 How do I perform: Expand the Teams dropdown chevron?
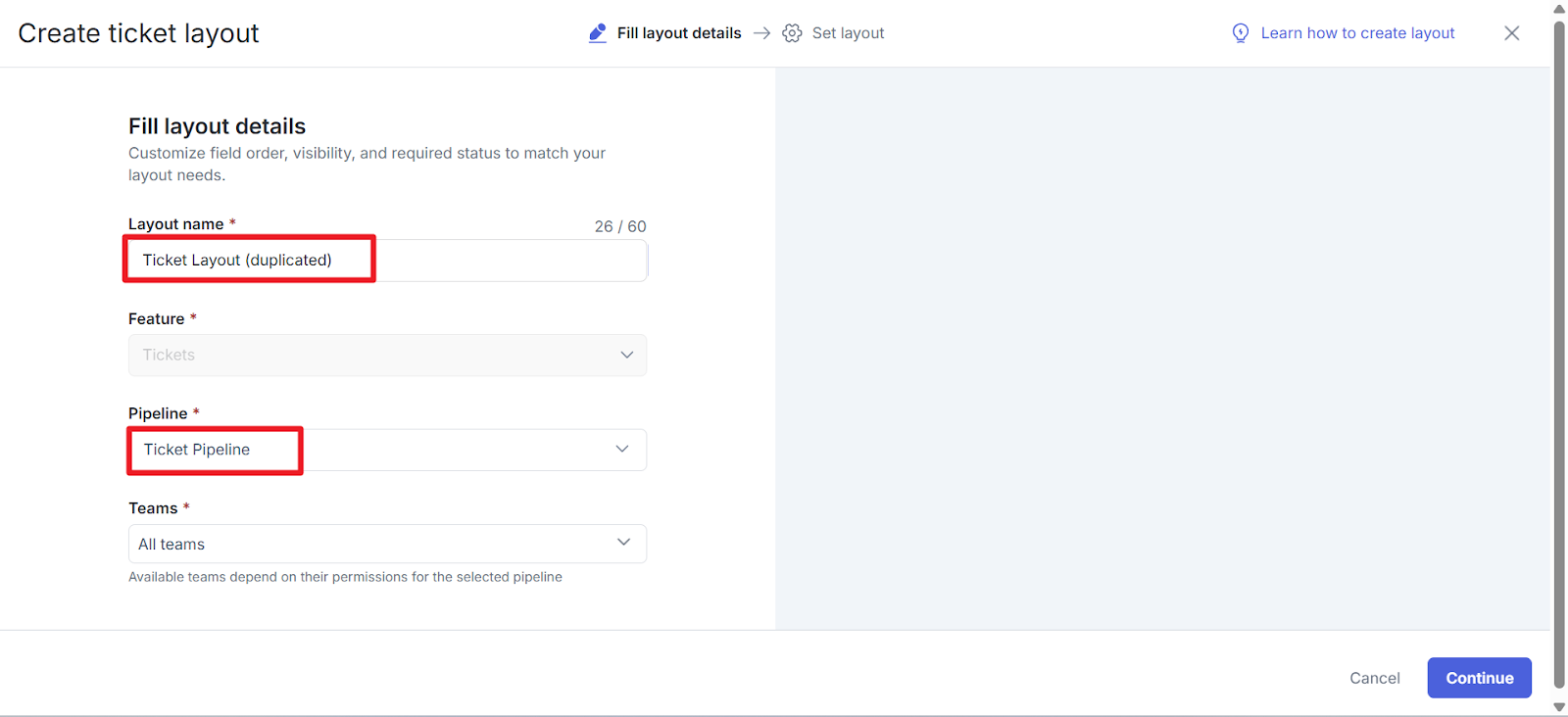pyautogui.click(x=623, y=543)
